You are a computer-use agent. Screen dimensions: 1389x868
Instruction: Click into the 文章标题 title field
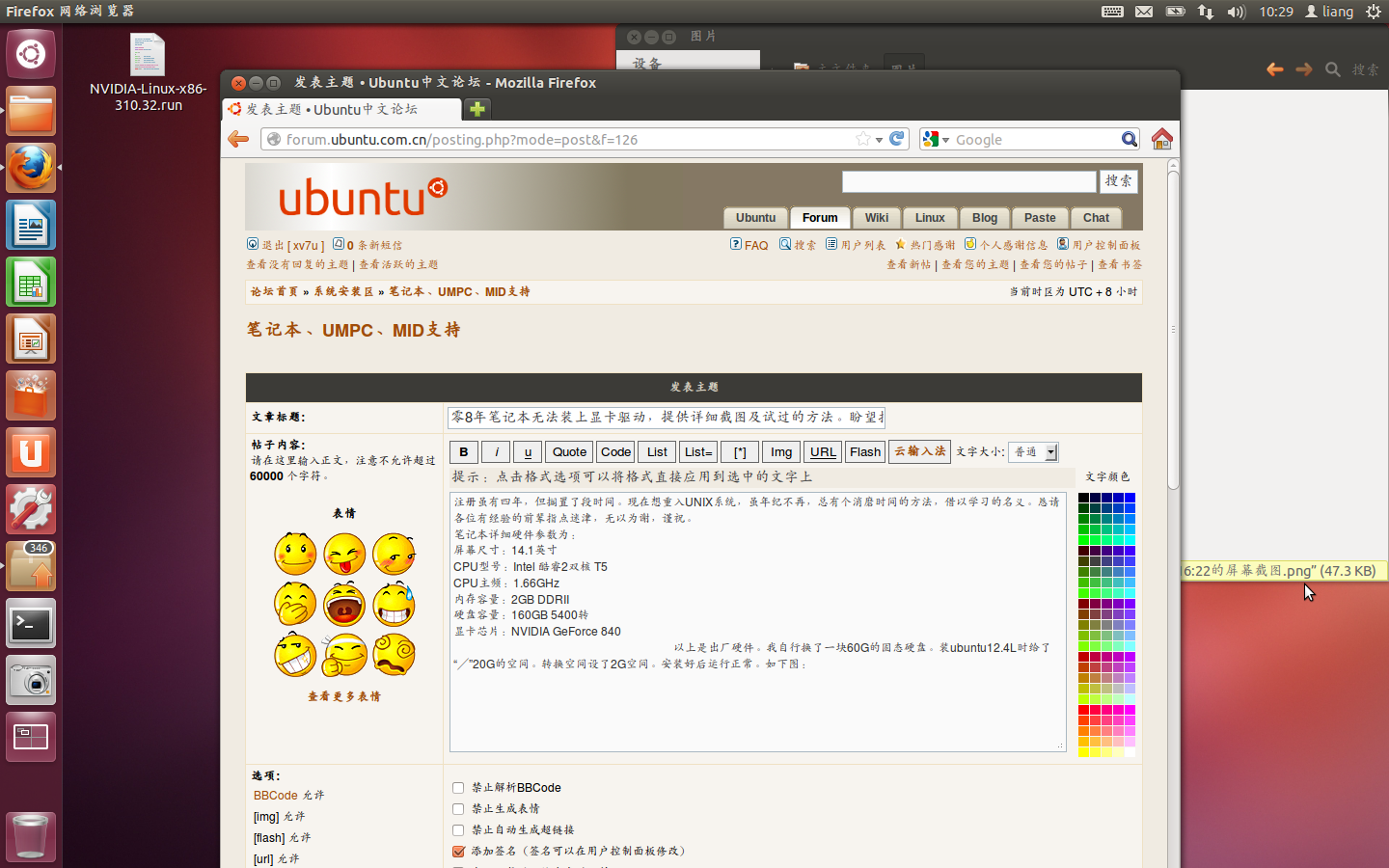coord(666,417)
